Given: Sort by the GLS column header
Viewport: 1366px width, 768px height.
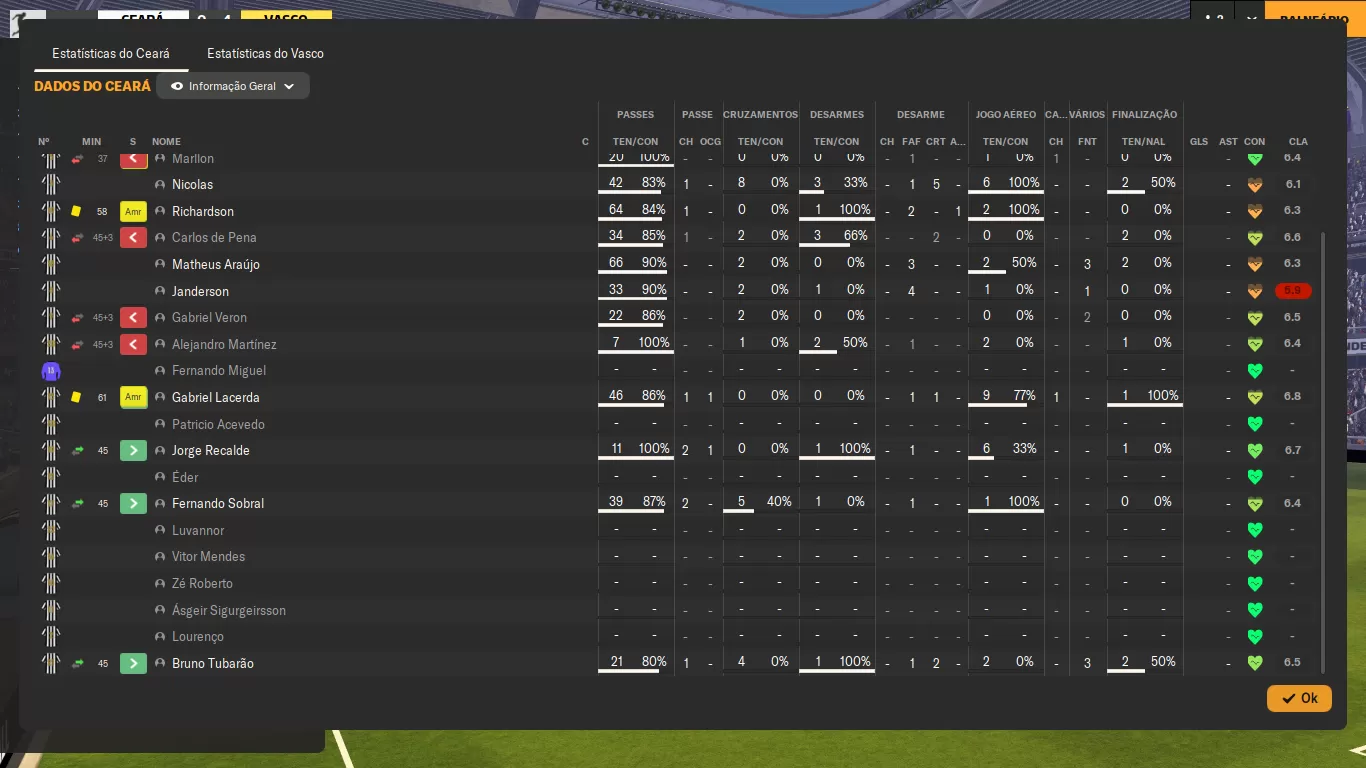Looking at the screenshot, I should pos(1199,142).
